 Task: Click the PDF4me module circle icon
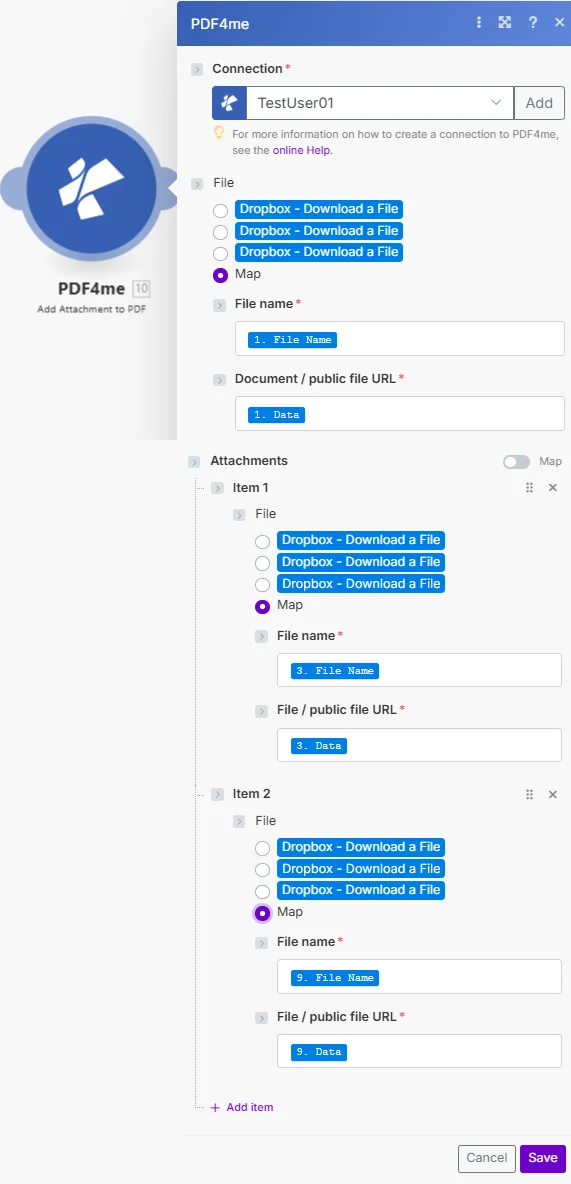tap(91, 186)
